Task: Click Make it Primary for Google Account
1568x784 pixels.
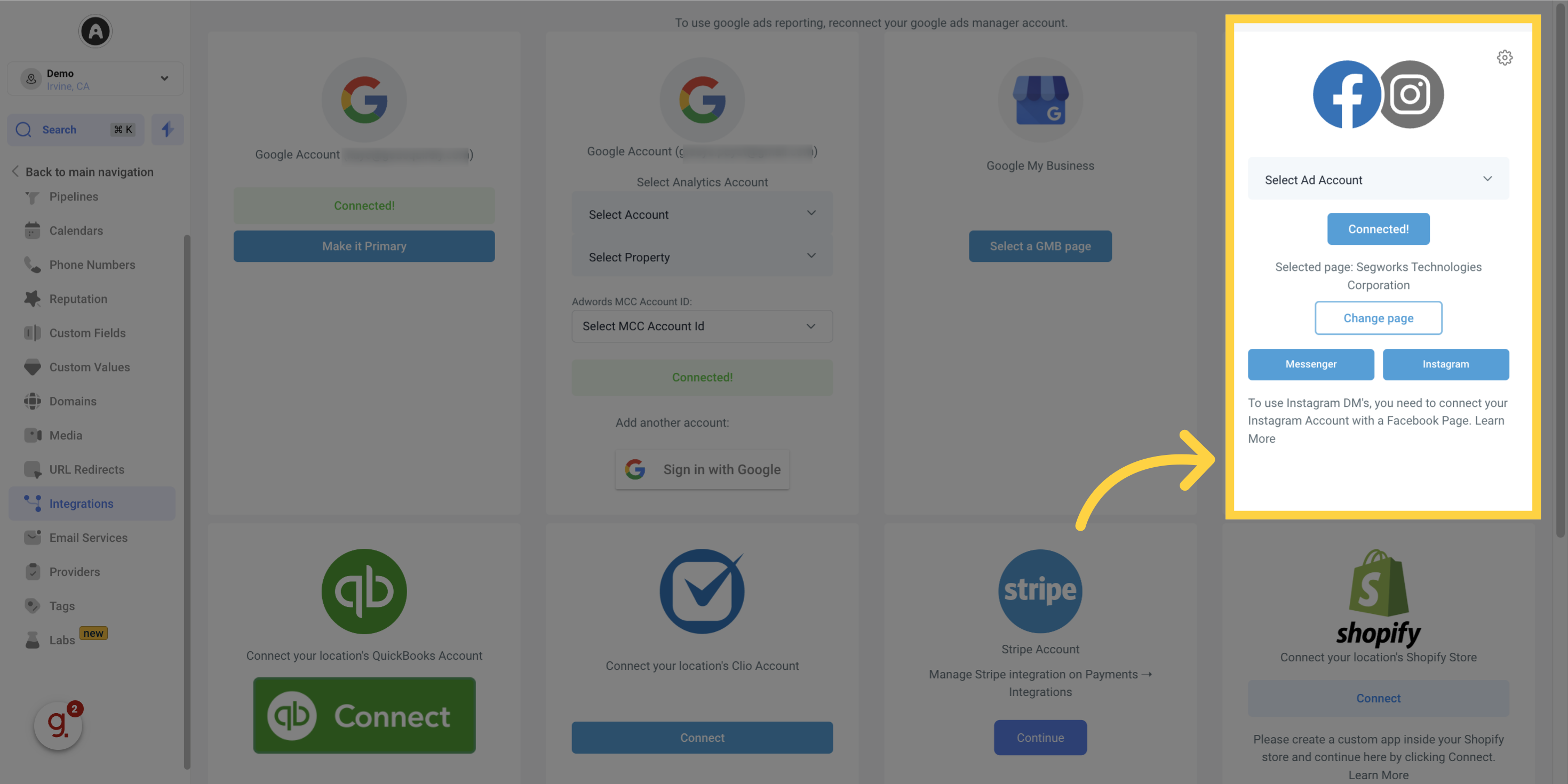Action: [364, 245]
